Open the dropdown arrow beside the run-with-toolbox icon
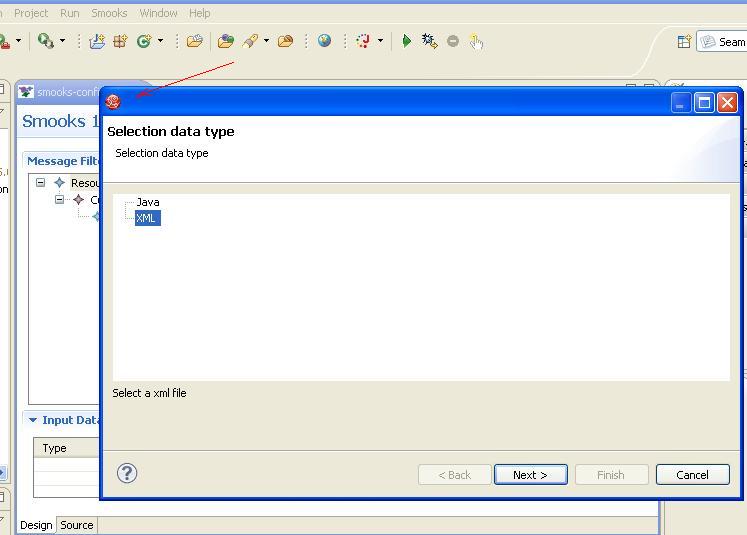Image resolution: width=747 pixels, height=535 pixels. 19,40
